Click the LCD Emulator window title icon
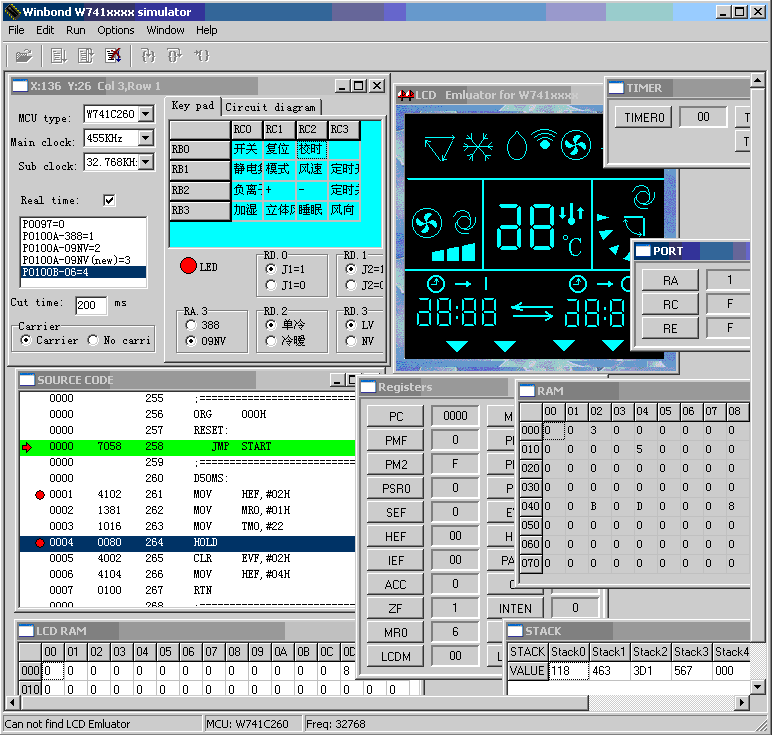The width and height of the screenshot is (772, 735). click(406, 95)
